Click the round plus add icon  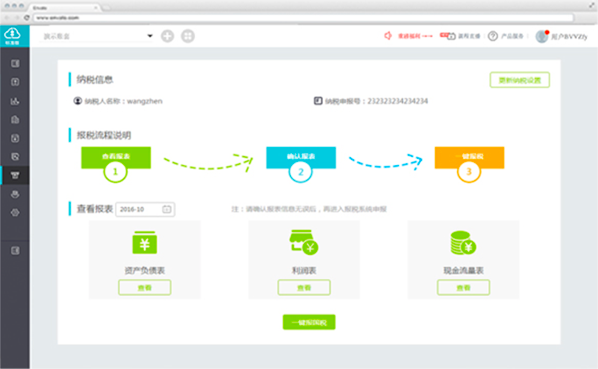click(167, 36)
